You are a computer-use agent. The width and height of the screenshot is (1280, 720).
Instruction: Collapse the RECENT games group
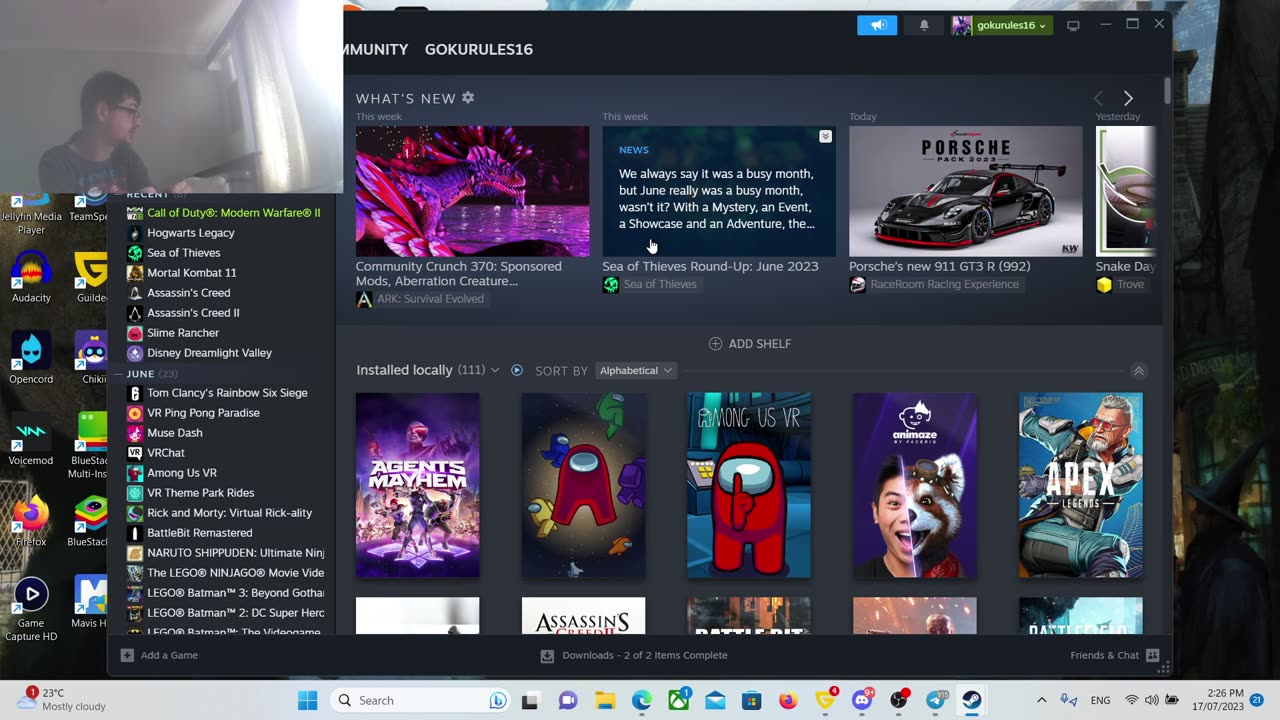pyautogui.click(x=118, y=194)
